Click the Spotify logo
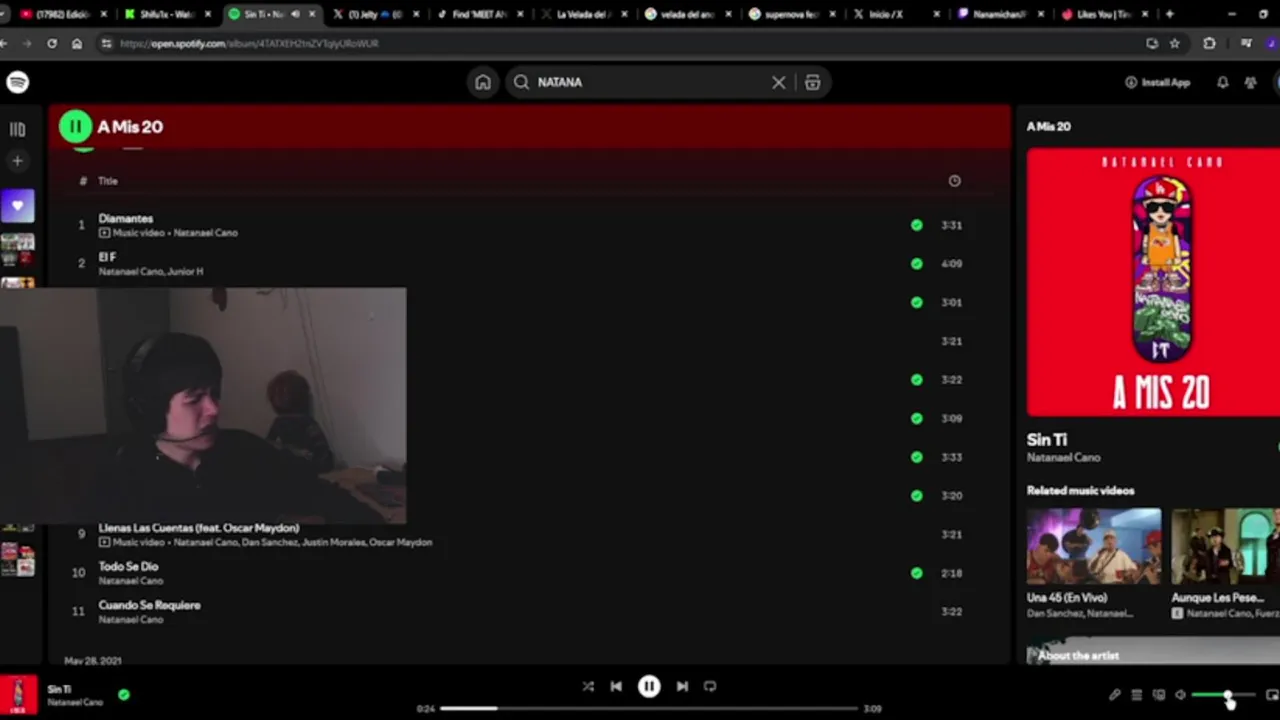Image resolution: width=1280 pixels, height=720 pixels. click(17, 82)
